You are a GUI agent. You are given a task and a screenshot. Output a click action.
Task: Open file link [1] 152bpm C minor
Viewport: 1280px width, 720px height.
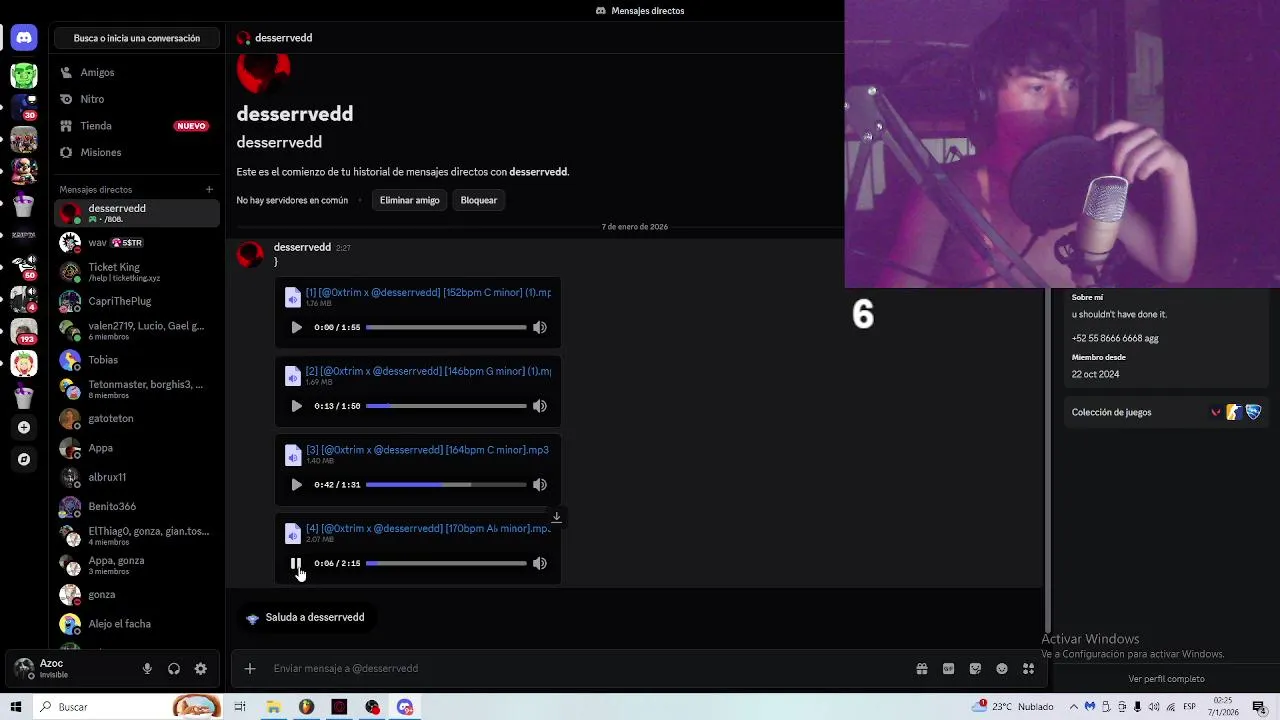coord(428,292)
